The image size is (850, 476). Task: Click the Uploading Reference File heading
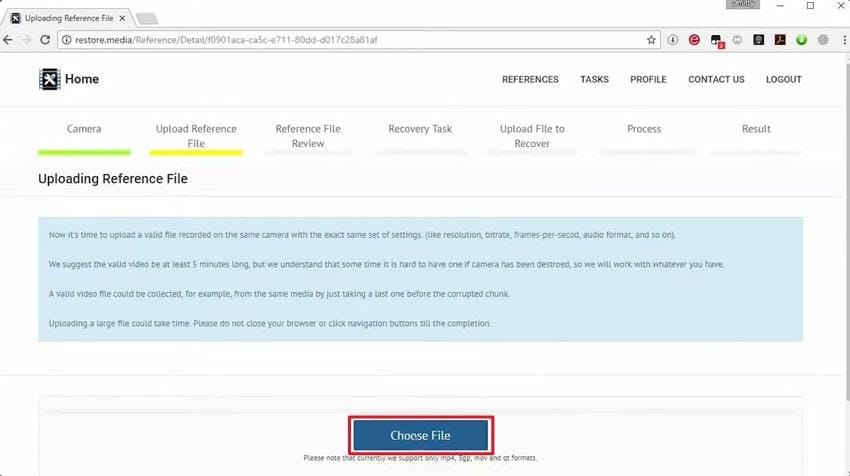click(113, 178)
